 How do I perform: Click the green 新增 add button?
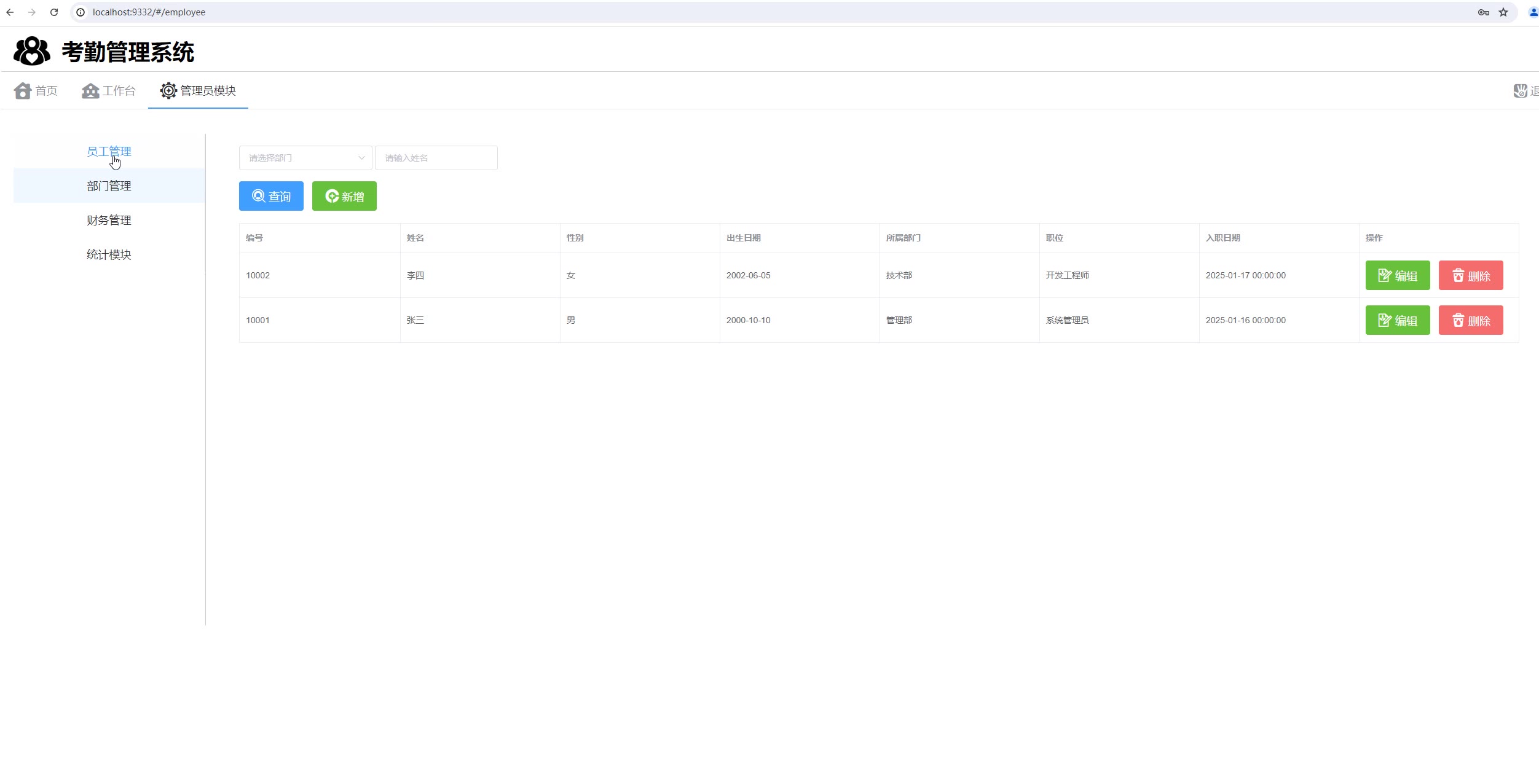point(344,196)
